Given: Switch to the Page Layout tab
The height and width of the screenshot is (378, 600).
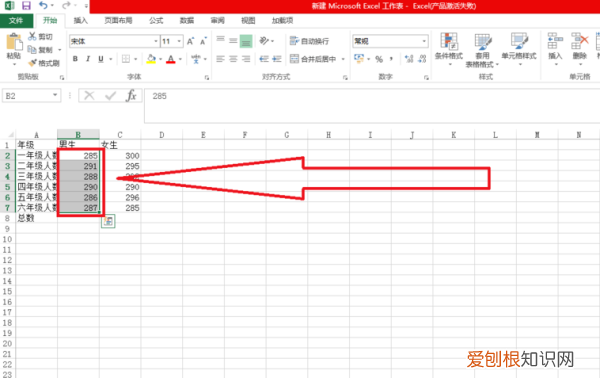Looking at the screenshot, I should 118,21.
